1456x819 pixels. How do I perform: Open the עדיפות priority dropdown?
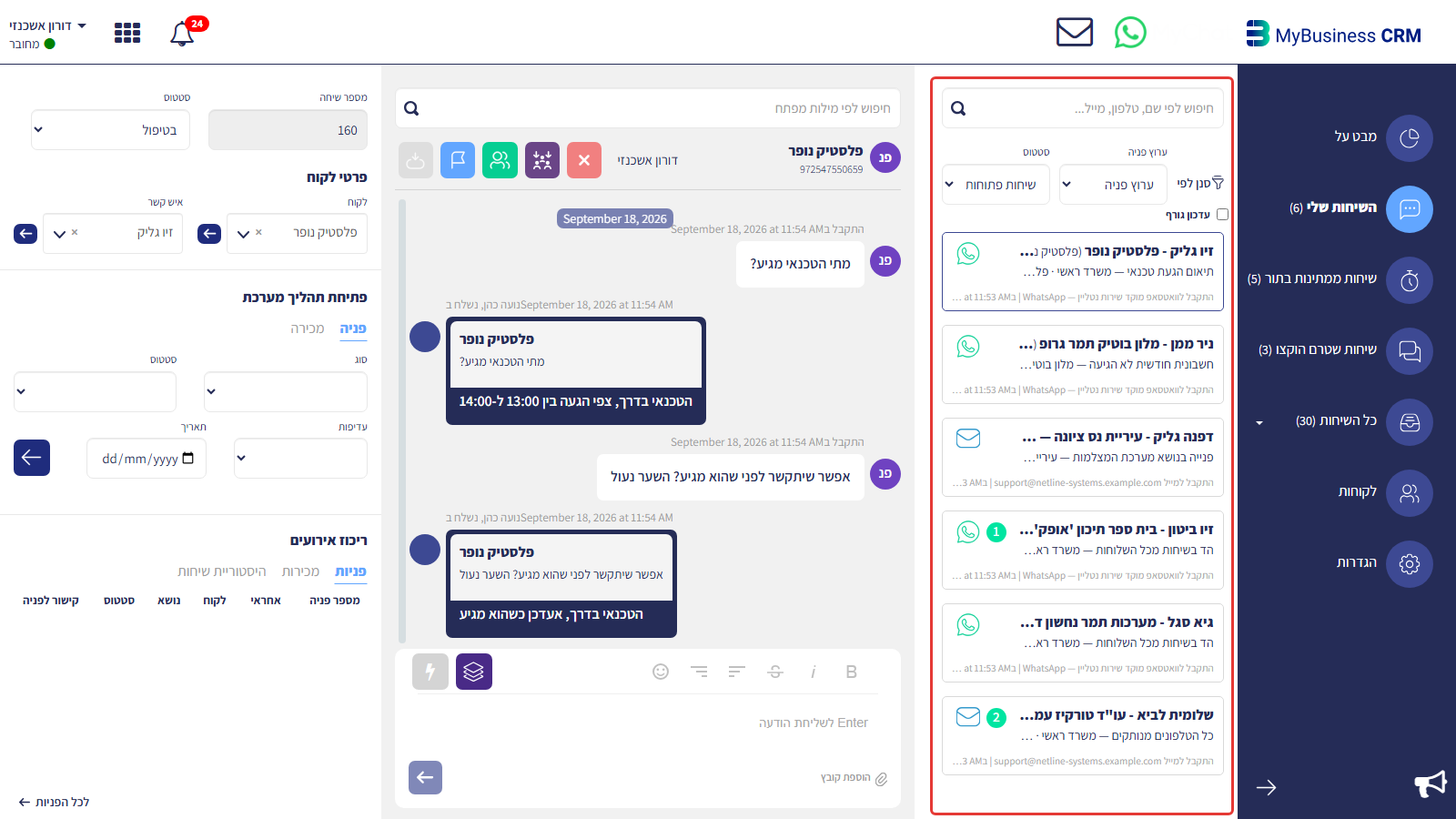300,459
